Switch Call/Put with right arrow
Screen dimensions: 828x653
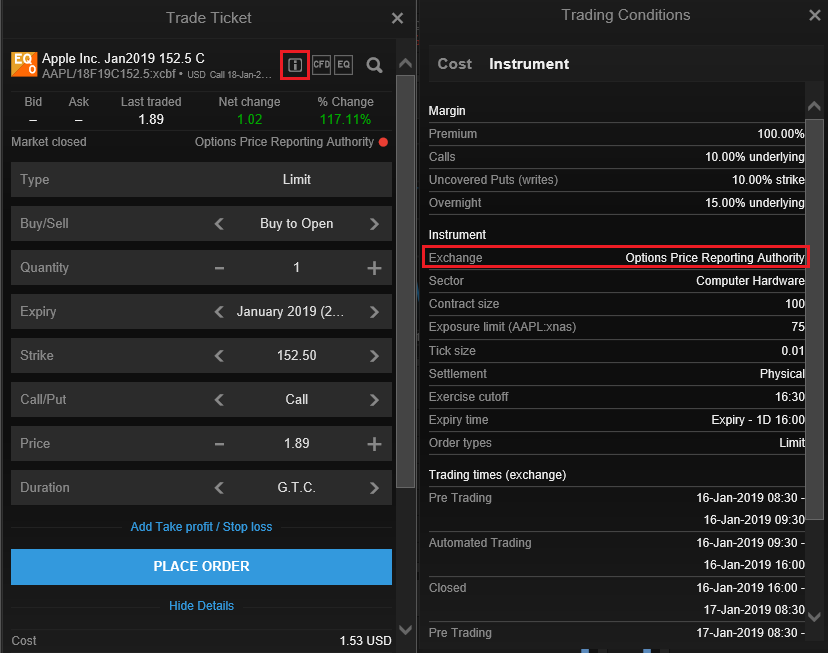[374, 400]
